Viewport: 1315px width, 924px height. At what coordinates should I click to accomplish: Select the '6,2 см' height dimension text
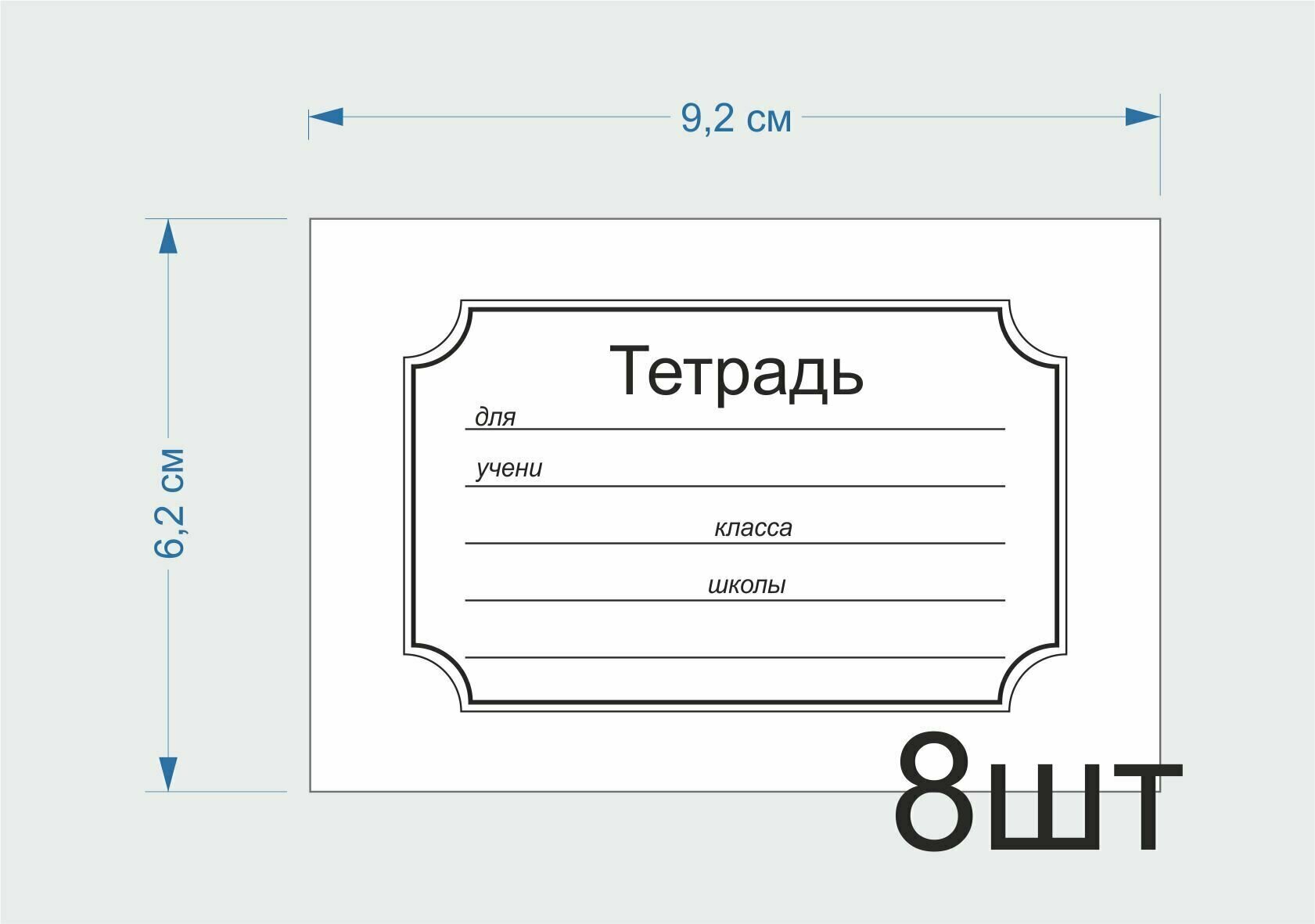(170, 504)
